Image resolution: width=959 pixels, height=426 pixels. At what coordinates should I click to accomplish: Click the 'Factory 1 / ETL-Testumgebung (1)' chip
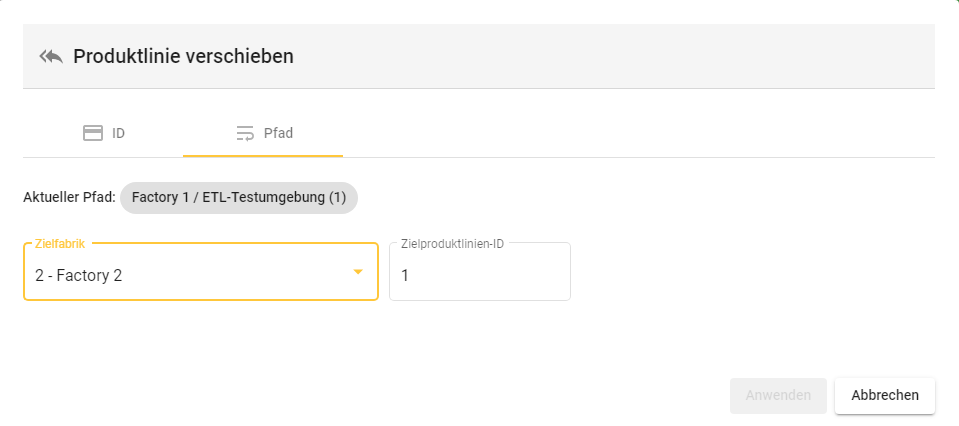pos(239,198)
